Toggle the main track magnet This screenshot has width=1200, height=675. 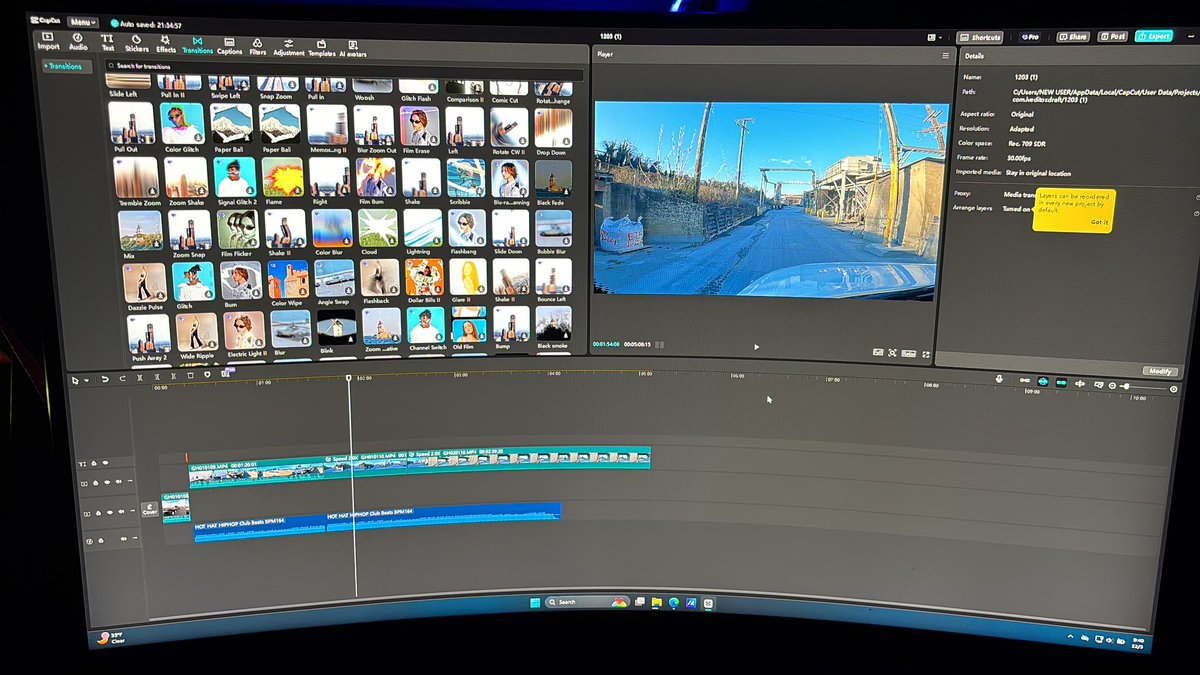[1024, 381]
